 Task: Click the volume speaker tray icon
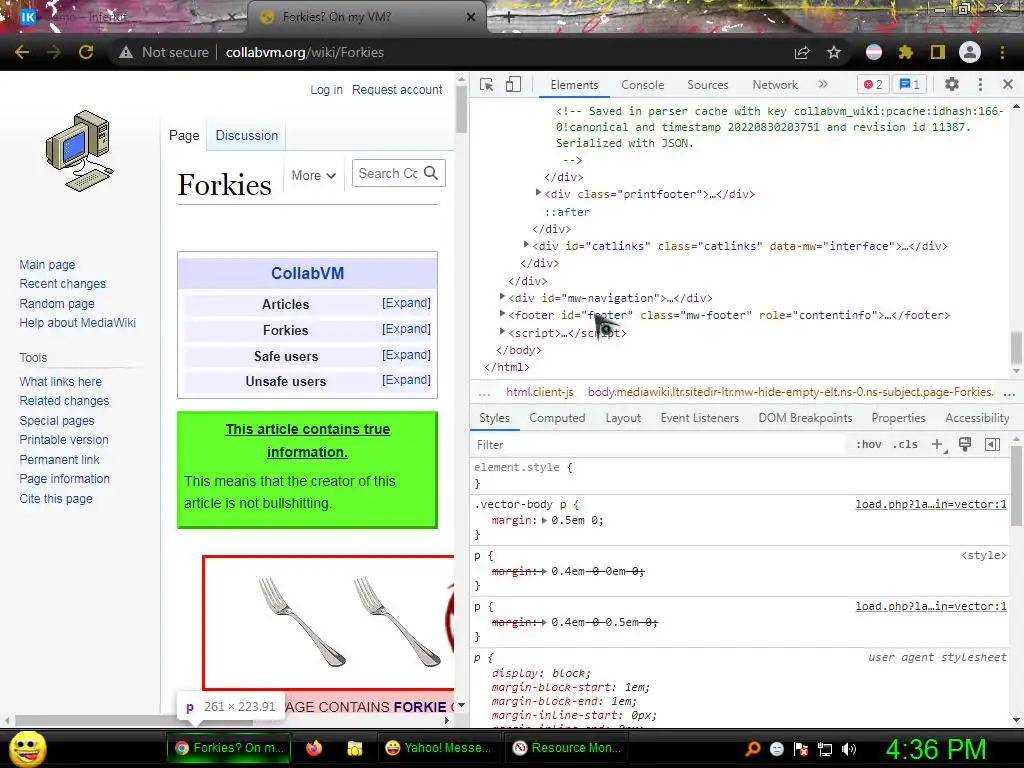point(849,749)
